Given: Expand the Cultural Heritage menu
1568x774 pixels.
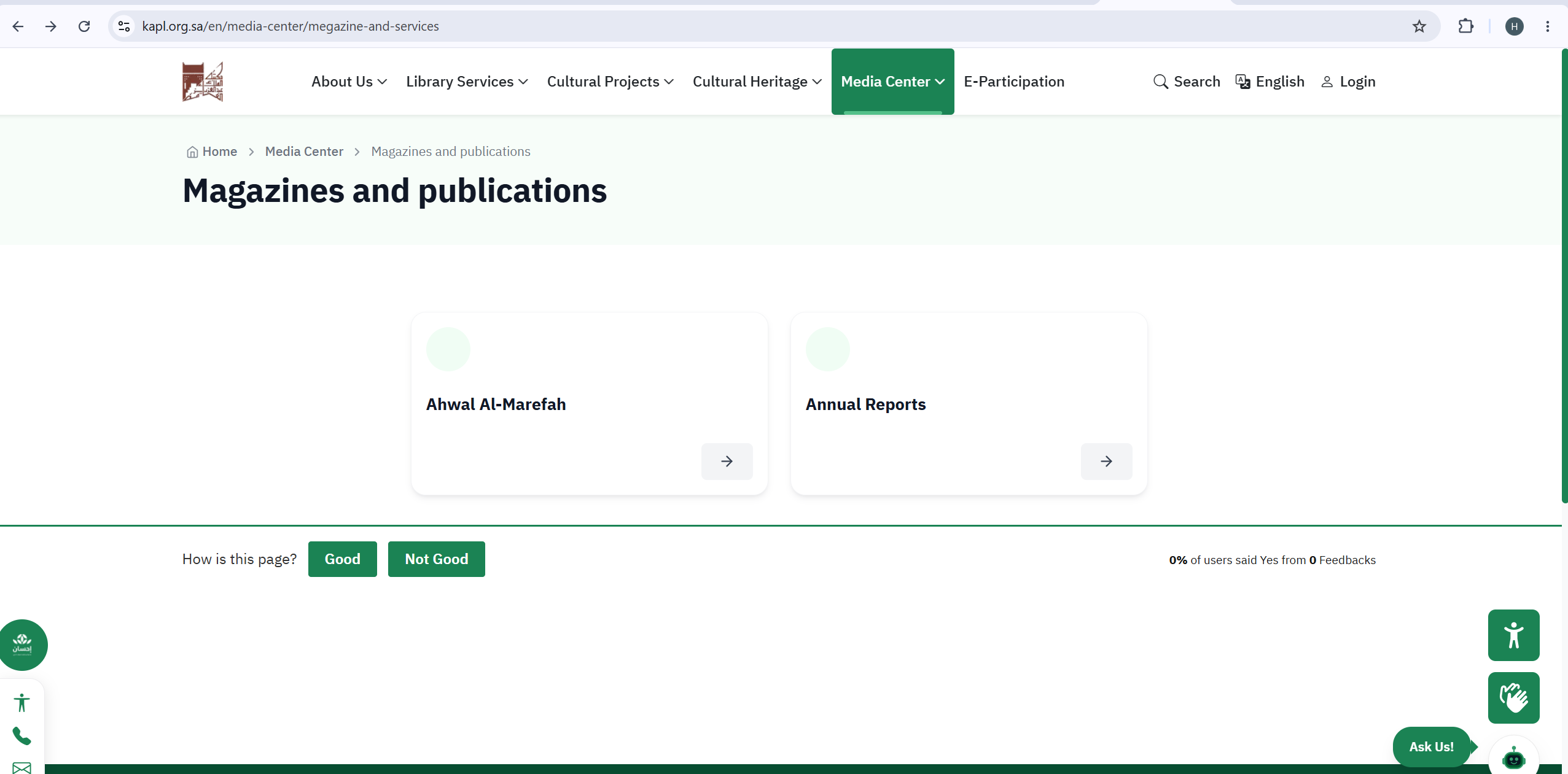Looking at the screenshot, I should click(757, 82).
